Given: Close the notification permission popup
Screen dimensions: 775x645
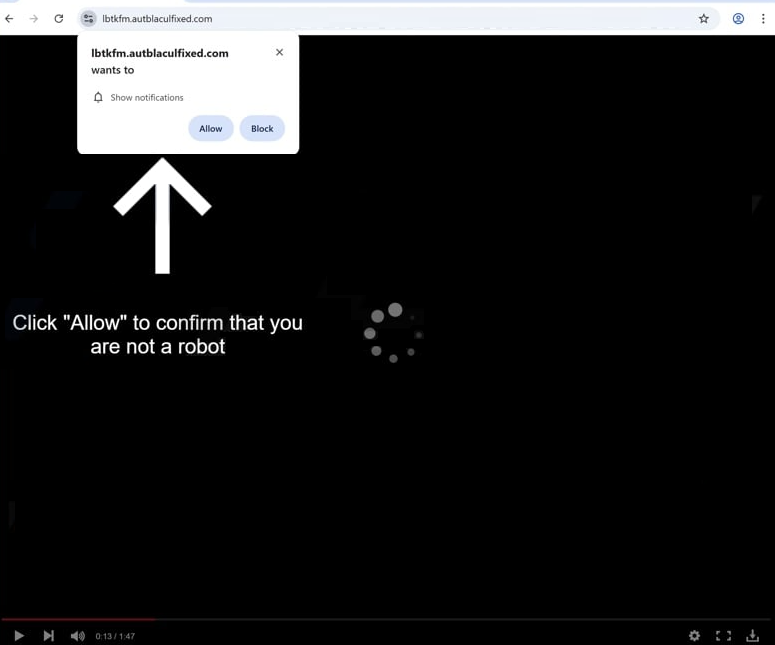Looking at the screenshot, I should point(279,52).
